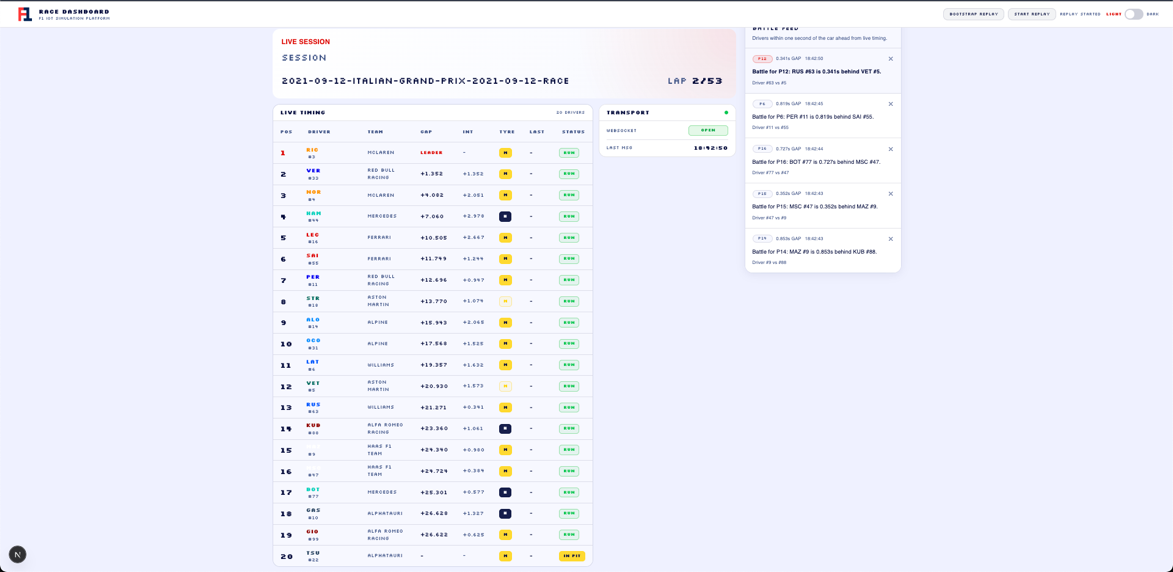Click the 20 drivers count label
The image size is (1173, 572).
[570, 113]
